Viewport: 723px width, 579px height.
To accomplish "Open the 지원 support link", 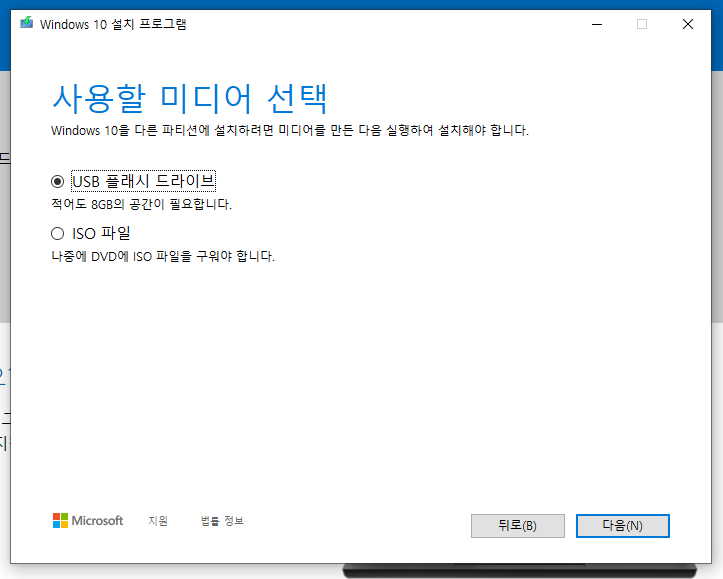I will (158, 521).
